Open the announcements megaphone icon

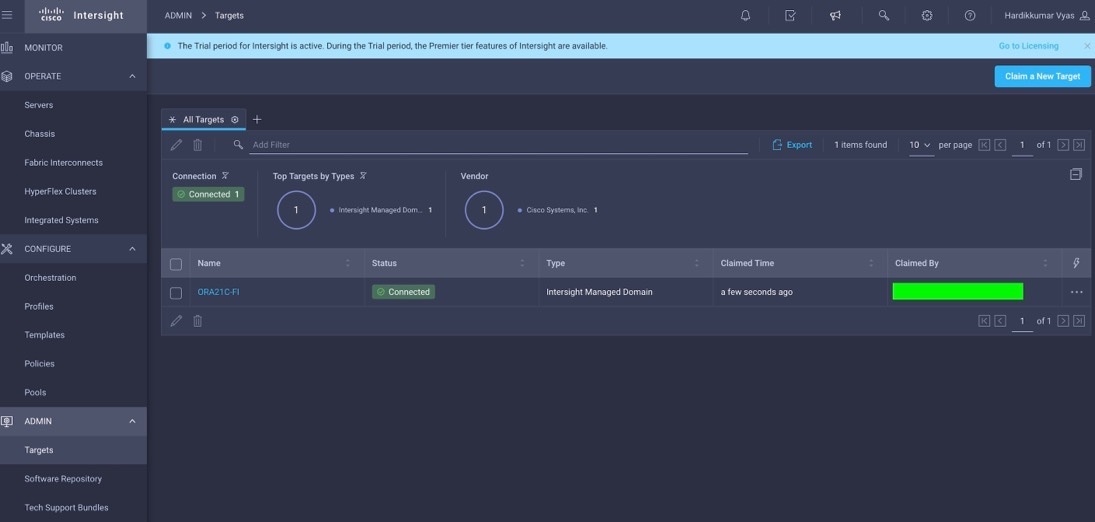tap(835, 15)
